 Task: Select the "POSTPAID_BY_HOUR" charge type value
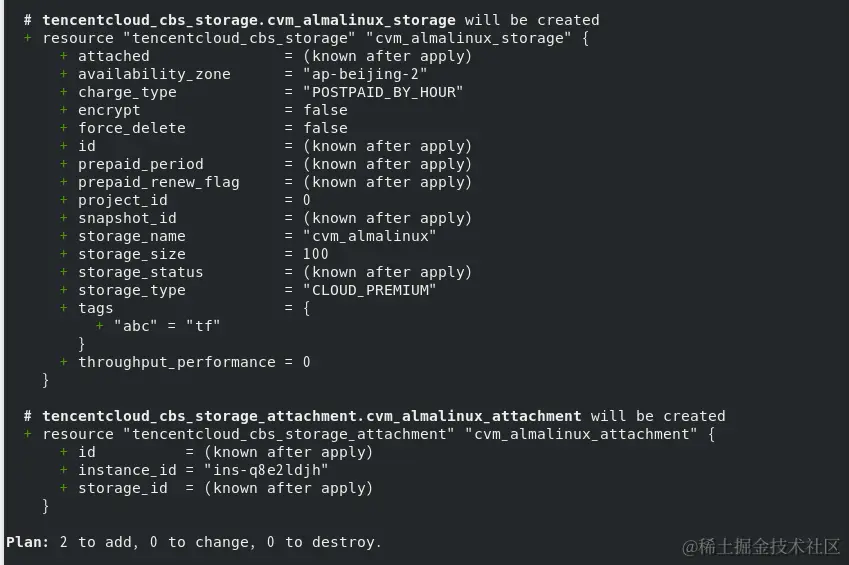point(383,92)
